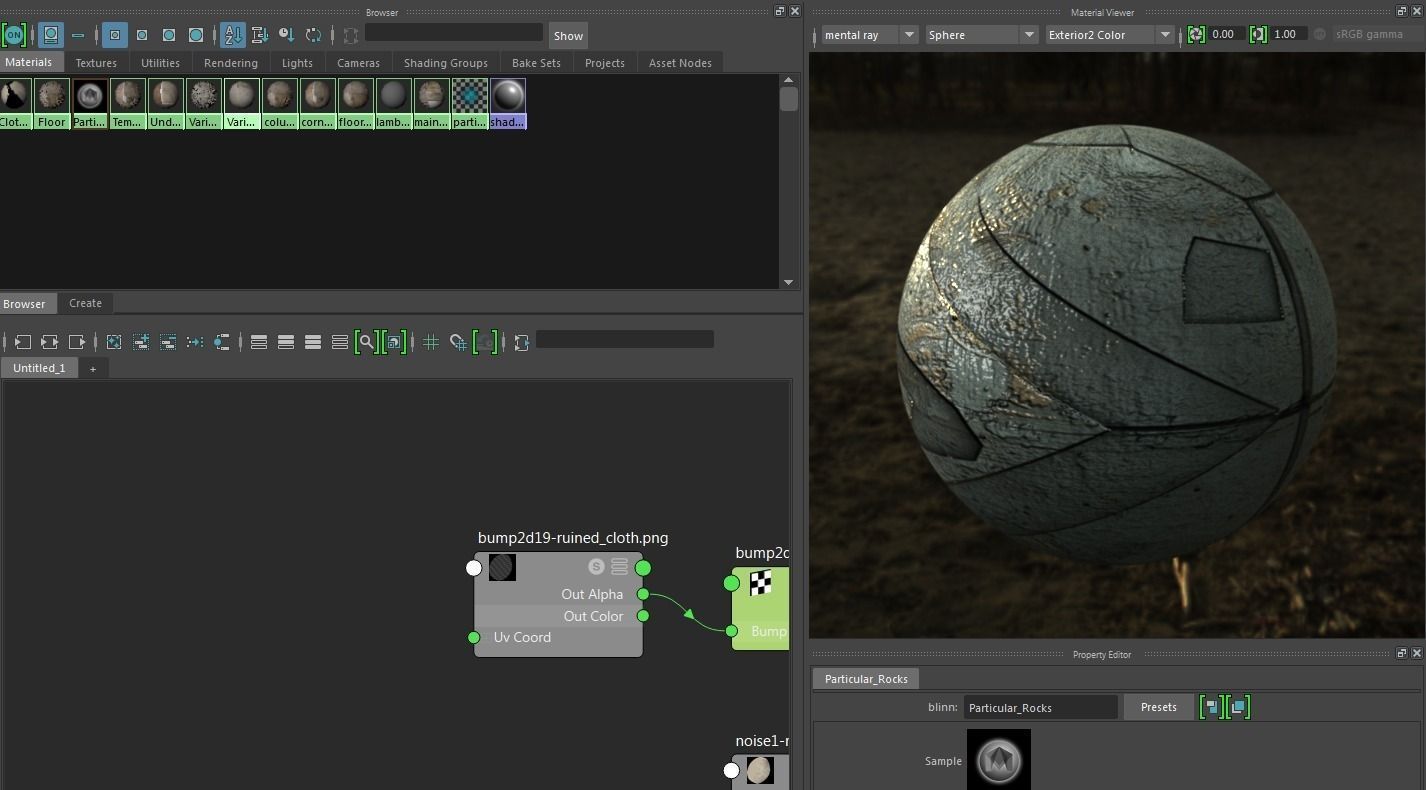Switch to the Create tab

85,303
